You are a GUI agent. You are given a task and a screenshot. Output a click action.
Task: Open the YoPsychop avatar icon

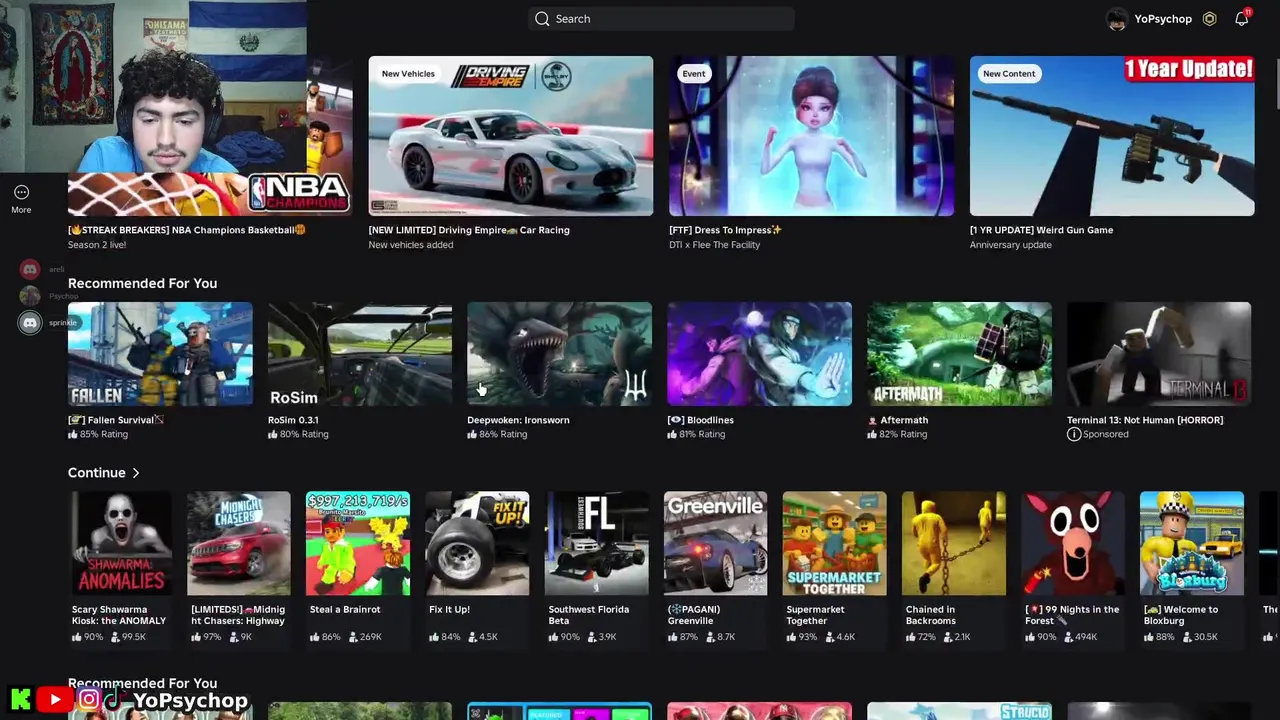[x=1117, y=19]
